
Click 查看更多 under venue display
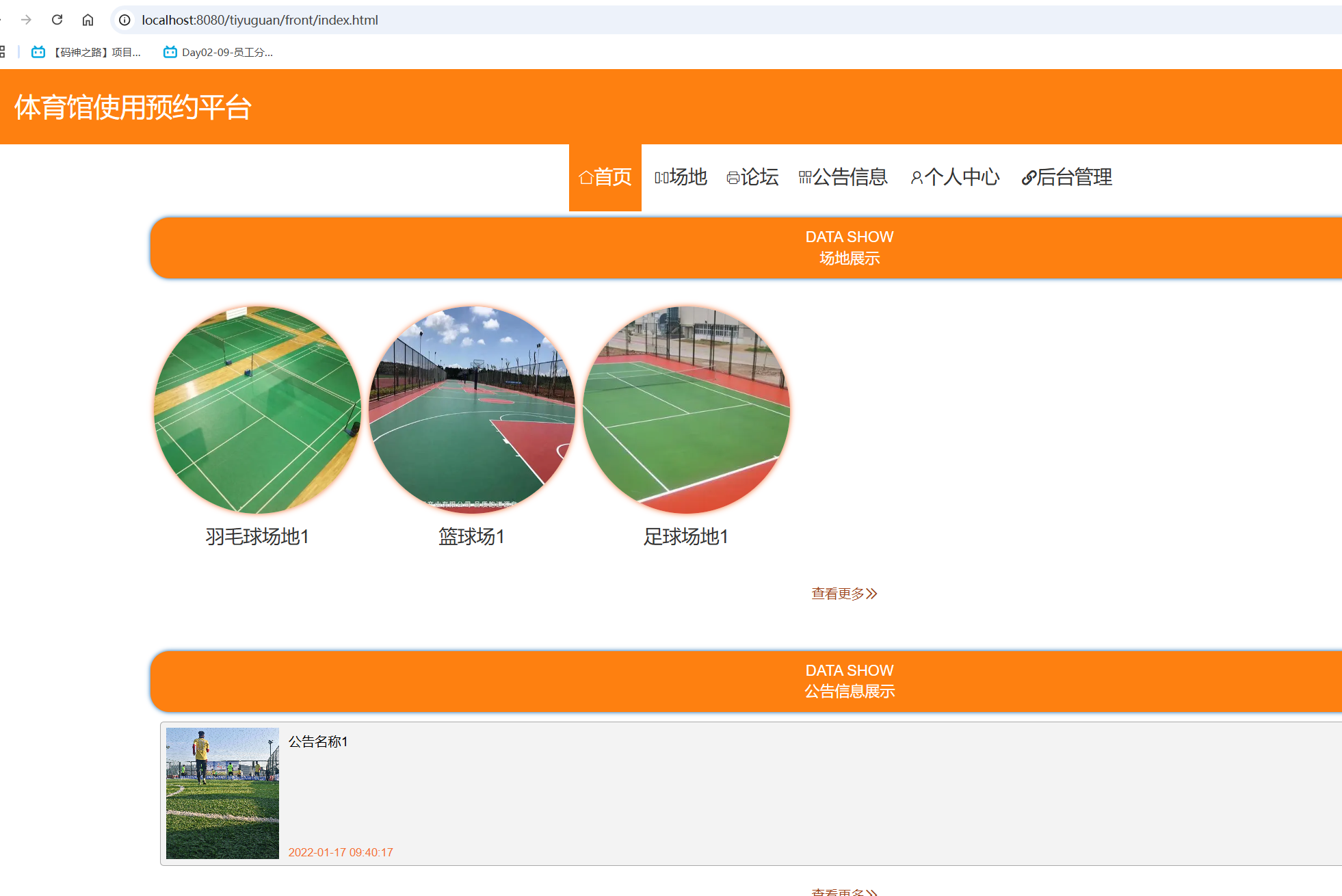tap(844, 593)
